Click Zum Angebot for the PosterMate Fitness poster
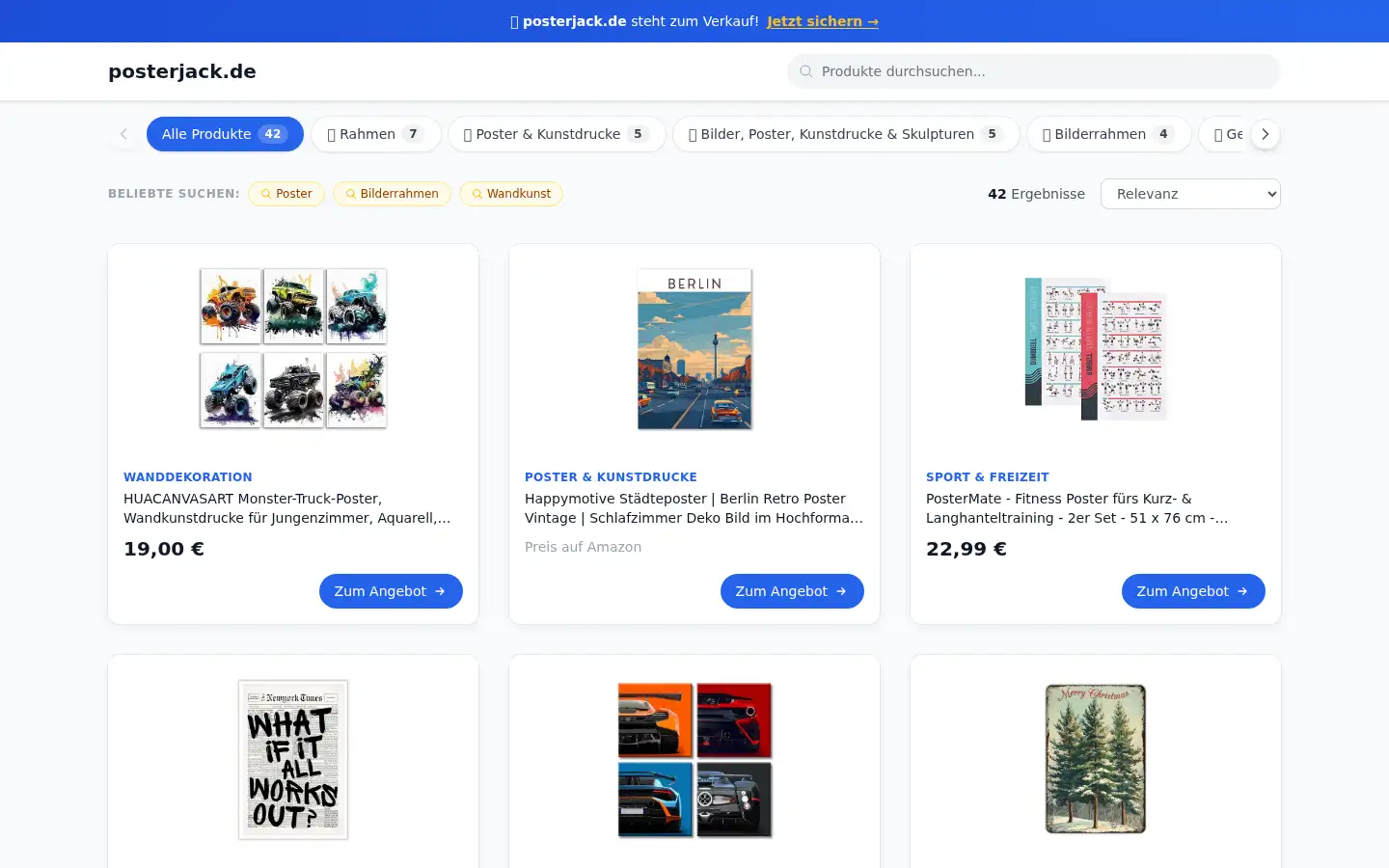Viewport: 1389px width, 868px height. [1193, 591]
